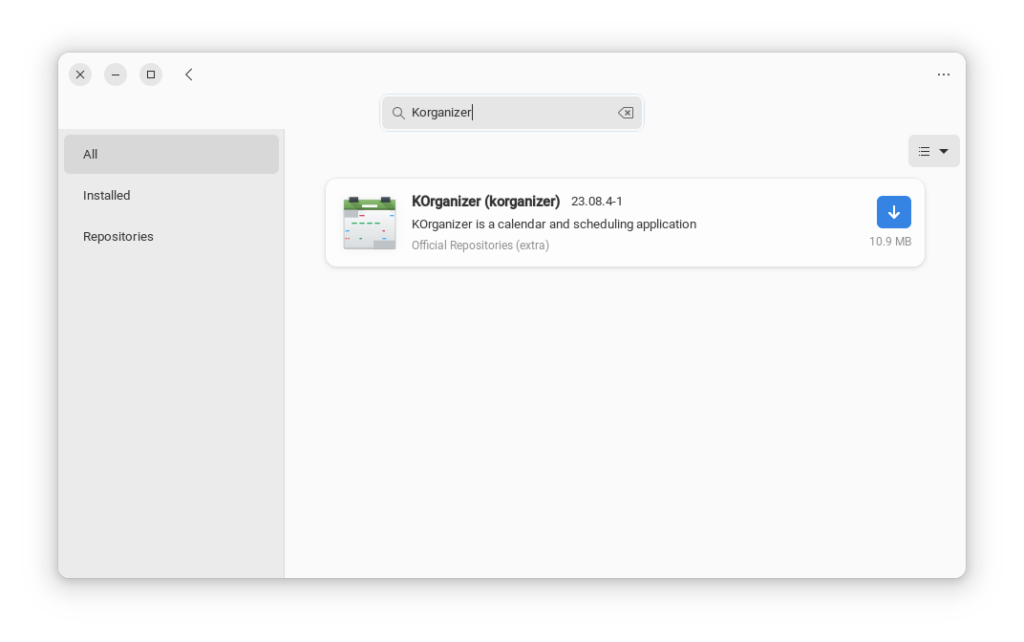Open the three-dot main menu
The width and height of the screenshot is (1024, 642).
pos(943,74)
